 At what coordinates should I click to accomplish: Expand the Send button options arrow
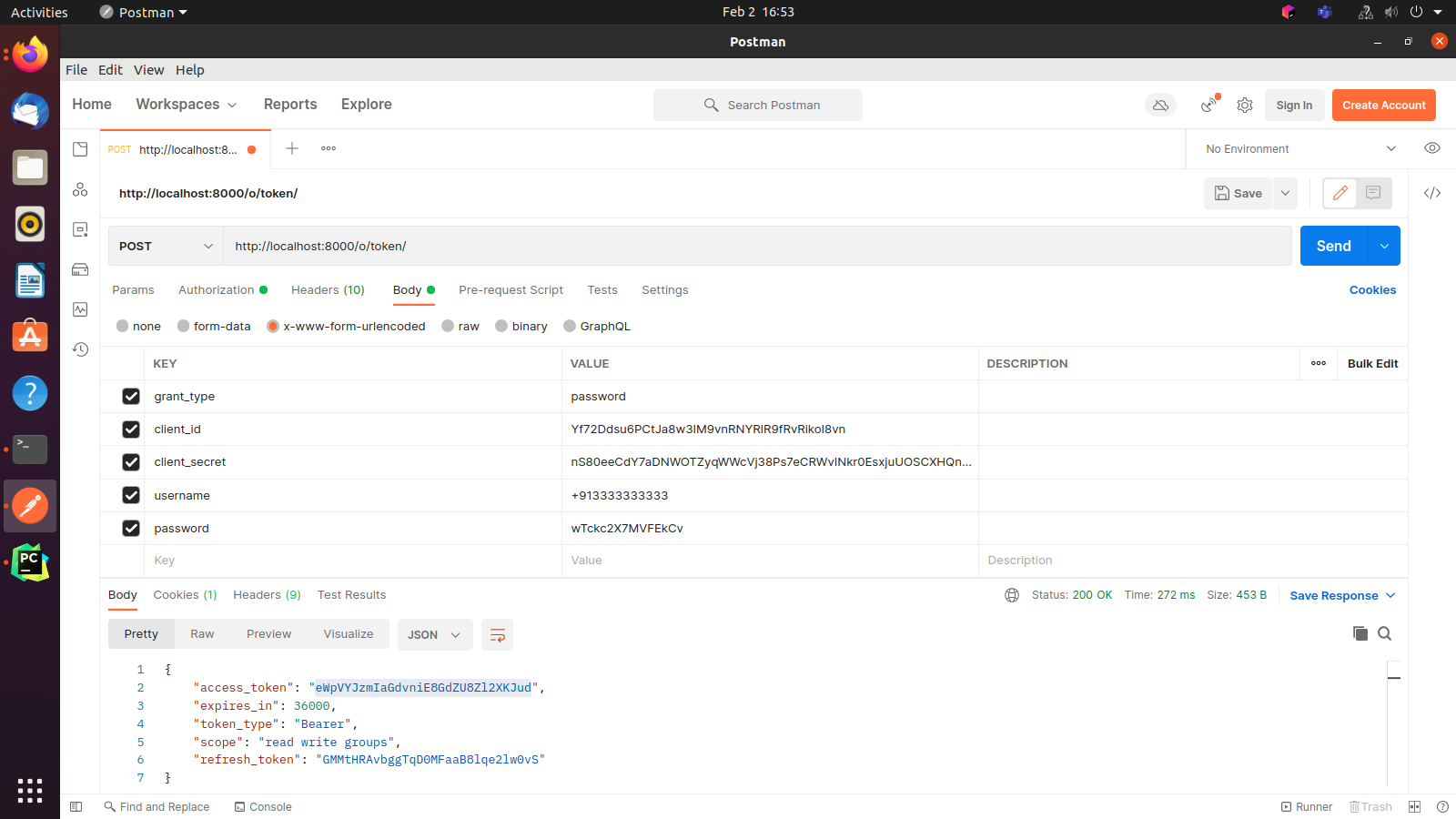pos(1384,246)
